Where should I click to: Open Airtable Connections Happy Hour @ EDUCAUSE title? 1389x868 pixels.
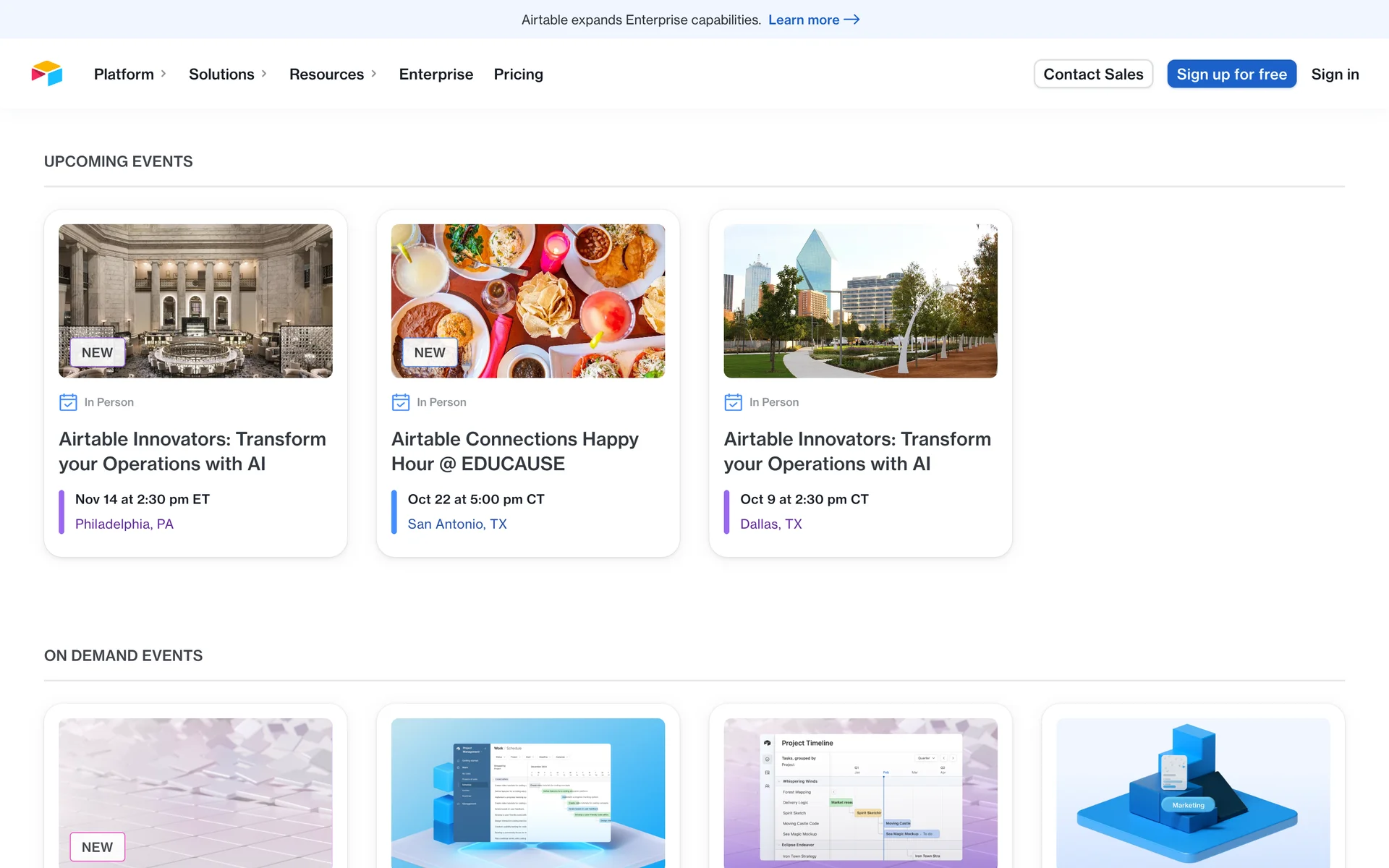click(x=514, y=451)
